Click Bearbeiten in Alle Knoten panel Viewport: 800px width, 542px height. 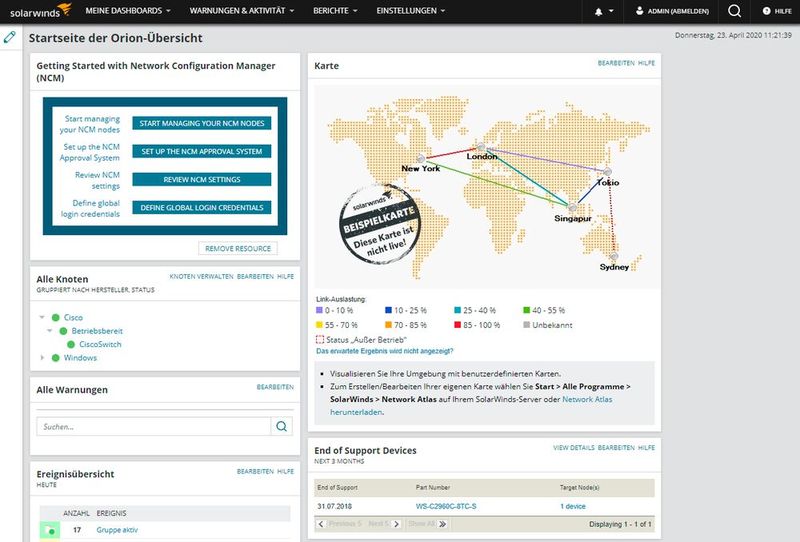pos(255,277)
